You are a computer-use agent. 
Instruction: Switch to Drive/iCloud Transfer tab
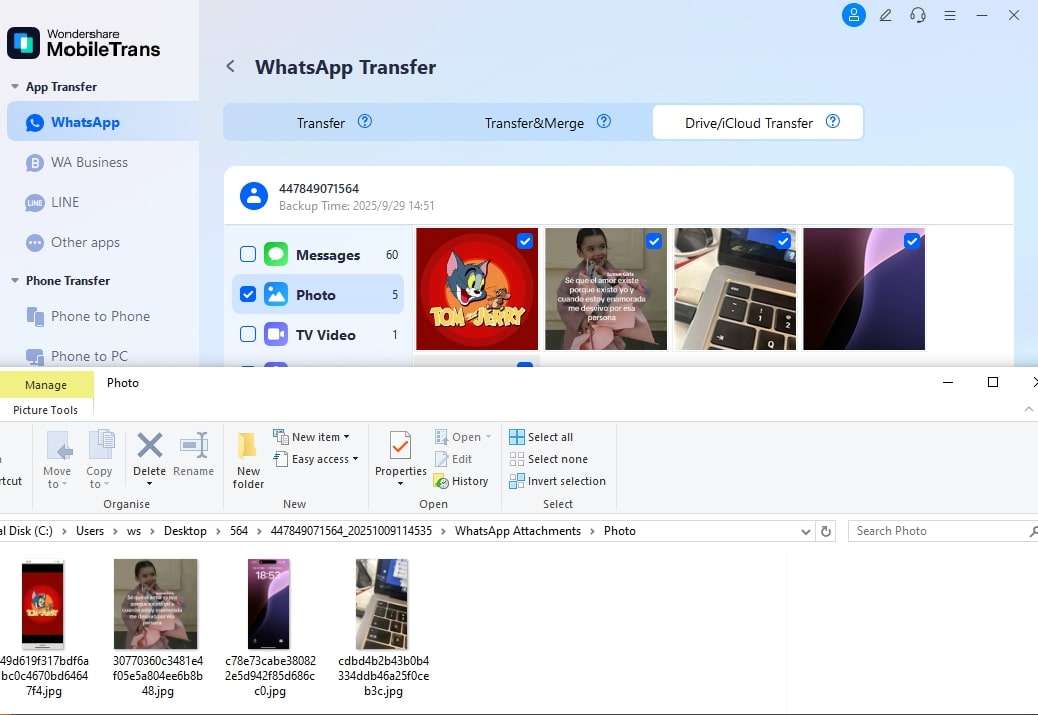(757, 123)
